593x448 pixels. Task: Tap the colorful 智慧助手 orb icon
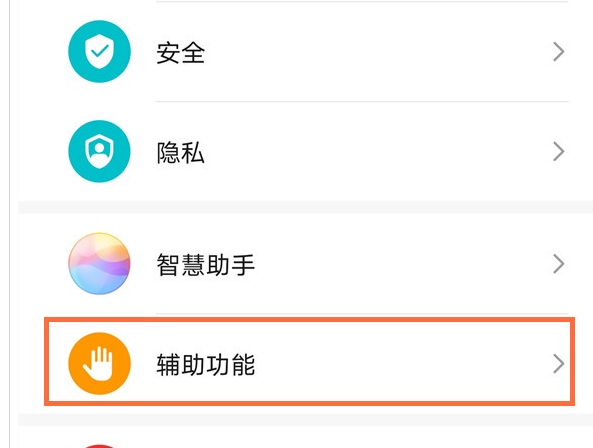99,264
